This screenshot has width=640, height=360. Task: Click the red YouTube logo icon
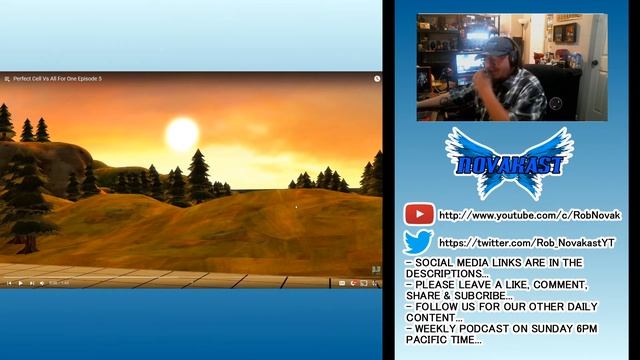[419, 214]
